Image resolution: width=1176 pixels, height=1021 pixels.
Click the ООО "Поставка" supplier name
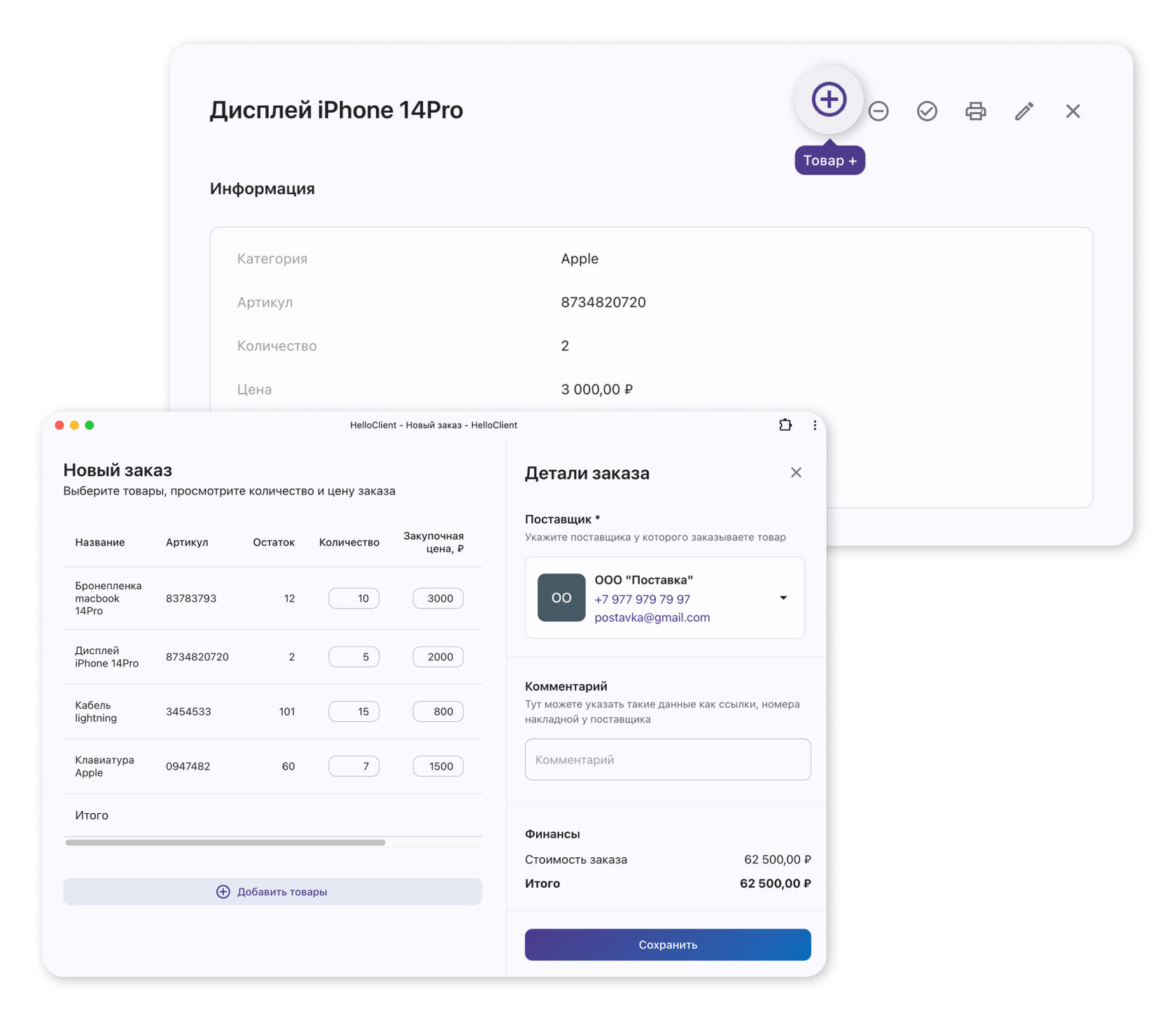click(x=643, y=580)
